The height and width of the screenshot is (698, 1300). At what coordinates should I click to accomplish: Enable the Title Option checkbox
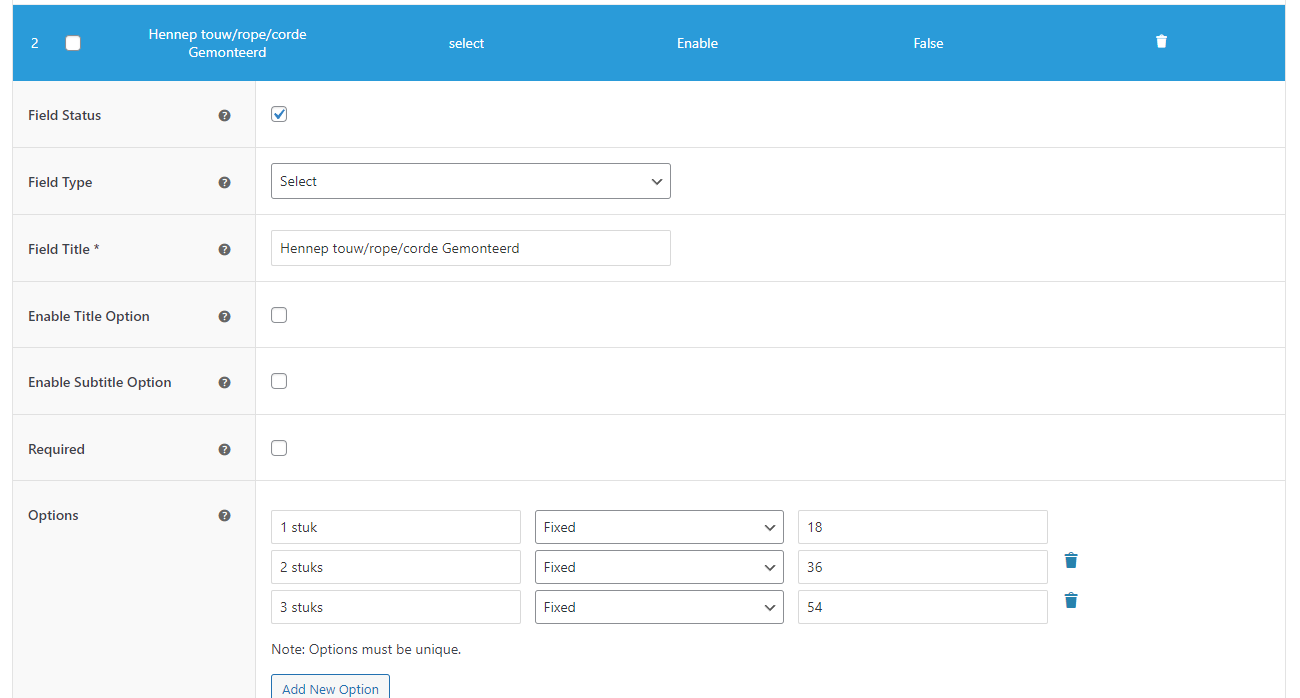[279, 315]
